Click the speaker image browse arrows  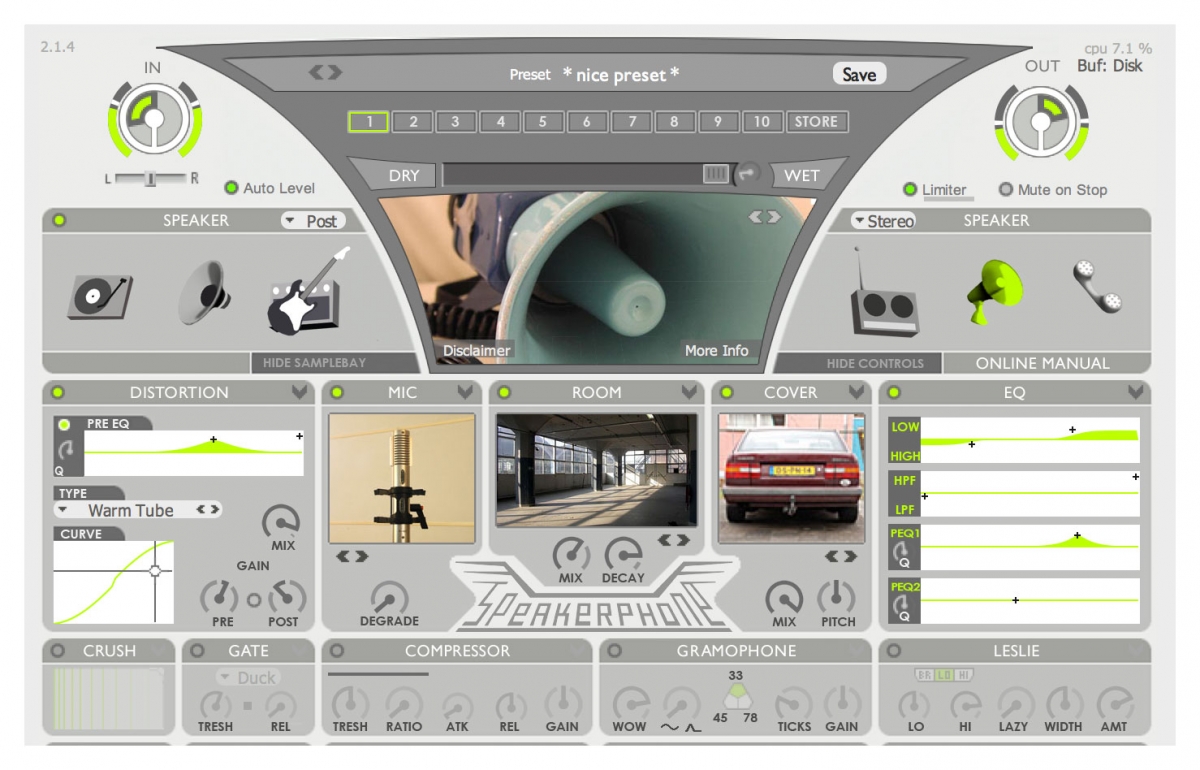click(x=766, y=216)
